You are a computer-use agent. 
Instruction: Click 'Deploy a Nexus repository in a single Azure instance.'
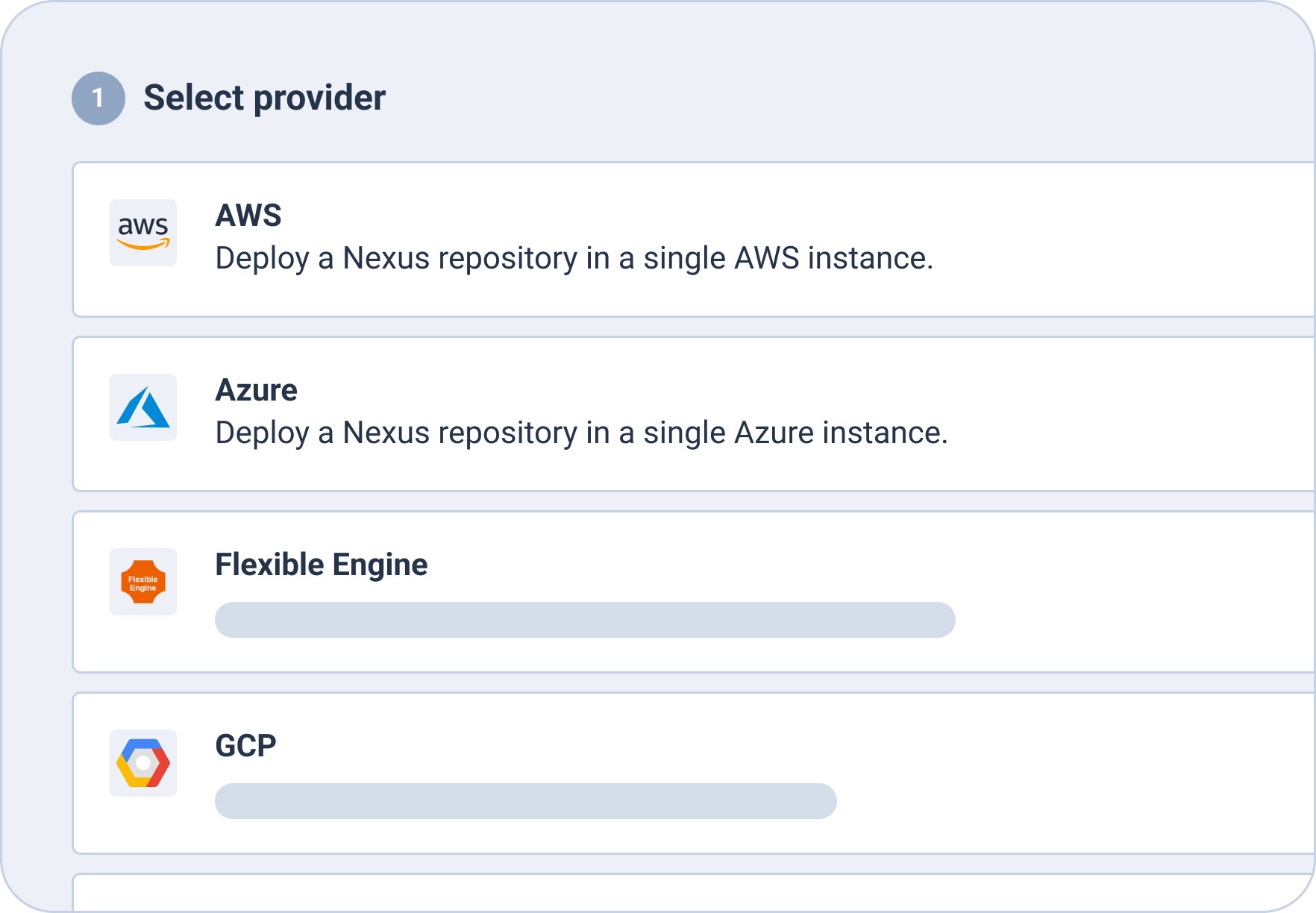click(x=582, y=433)
